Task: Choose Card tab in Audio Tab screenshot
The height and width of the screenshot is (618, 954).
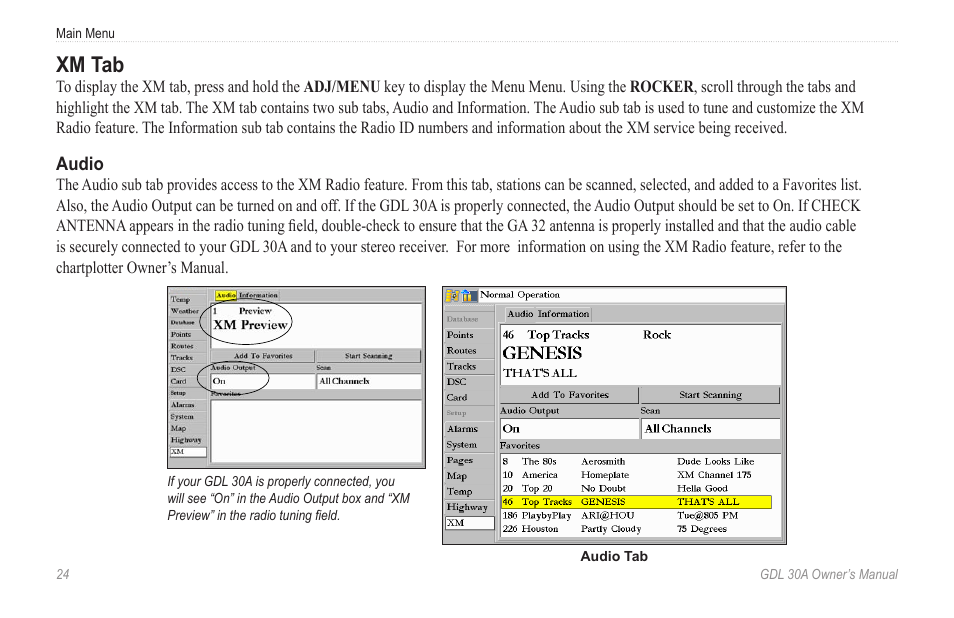Action: (468, 397)
